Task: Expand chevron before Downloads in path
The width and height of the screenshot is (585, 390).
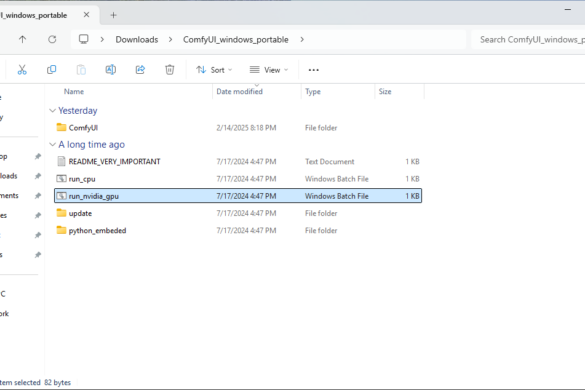Action: [x=102, y=40]
